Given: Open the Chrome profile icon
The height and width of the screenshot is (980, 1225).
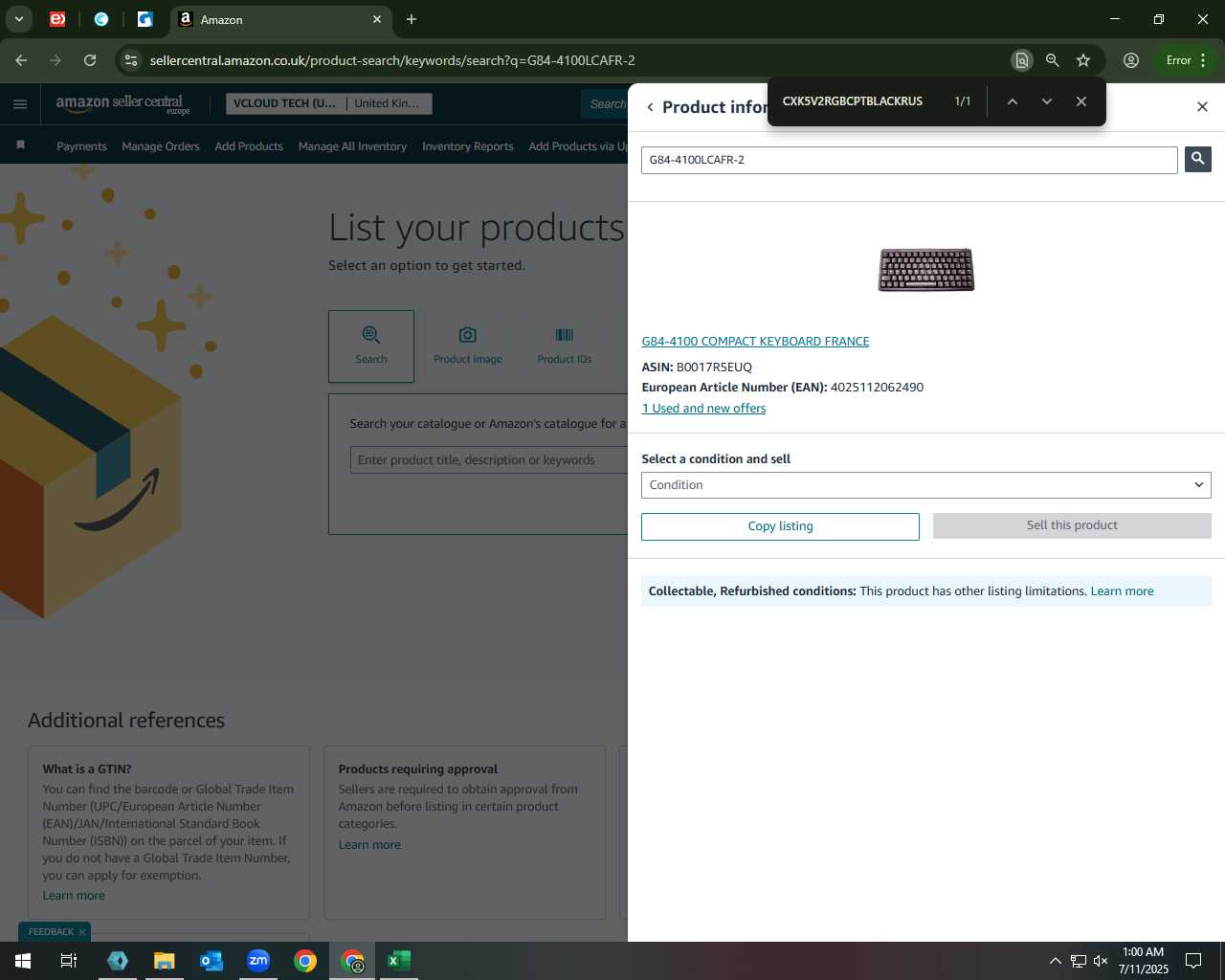Looking at the screenshot, I should tap(1131, 60).
